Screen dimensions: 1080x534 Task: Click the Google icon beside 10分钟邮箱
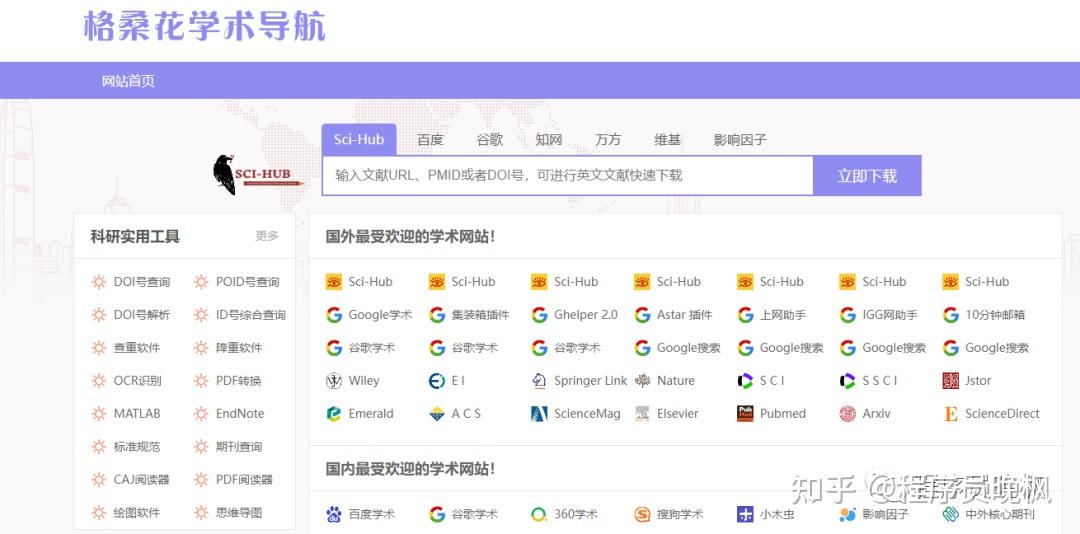click(x=951, y=315)
